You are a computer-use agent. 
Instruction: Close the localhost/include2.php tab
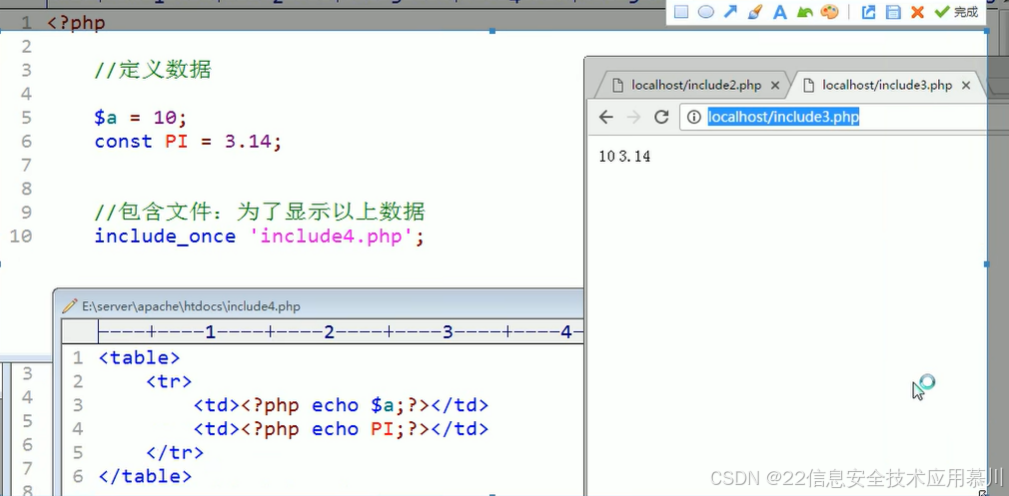pos(775,86)
